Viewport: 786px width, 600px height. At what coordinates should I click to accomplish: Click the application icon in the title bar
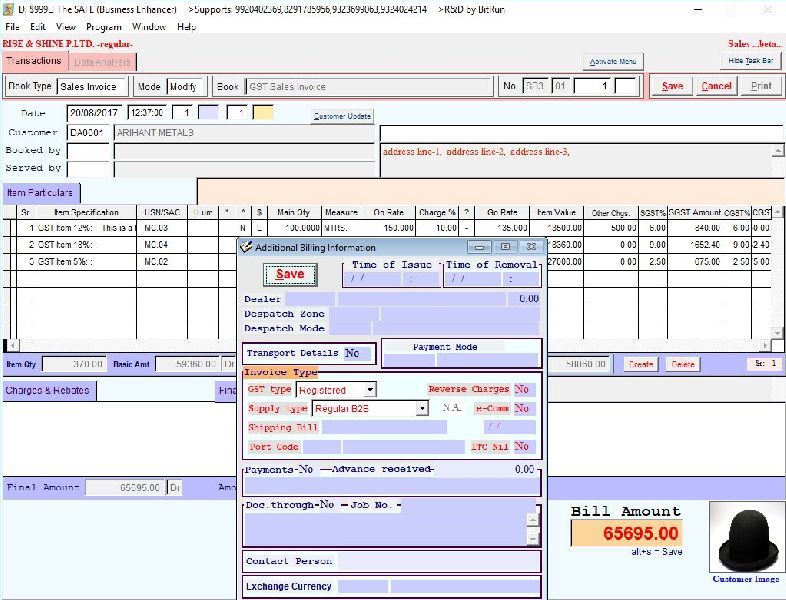pos(7,9)
